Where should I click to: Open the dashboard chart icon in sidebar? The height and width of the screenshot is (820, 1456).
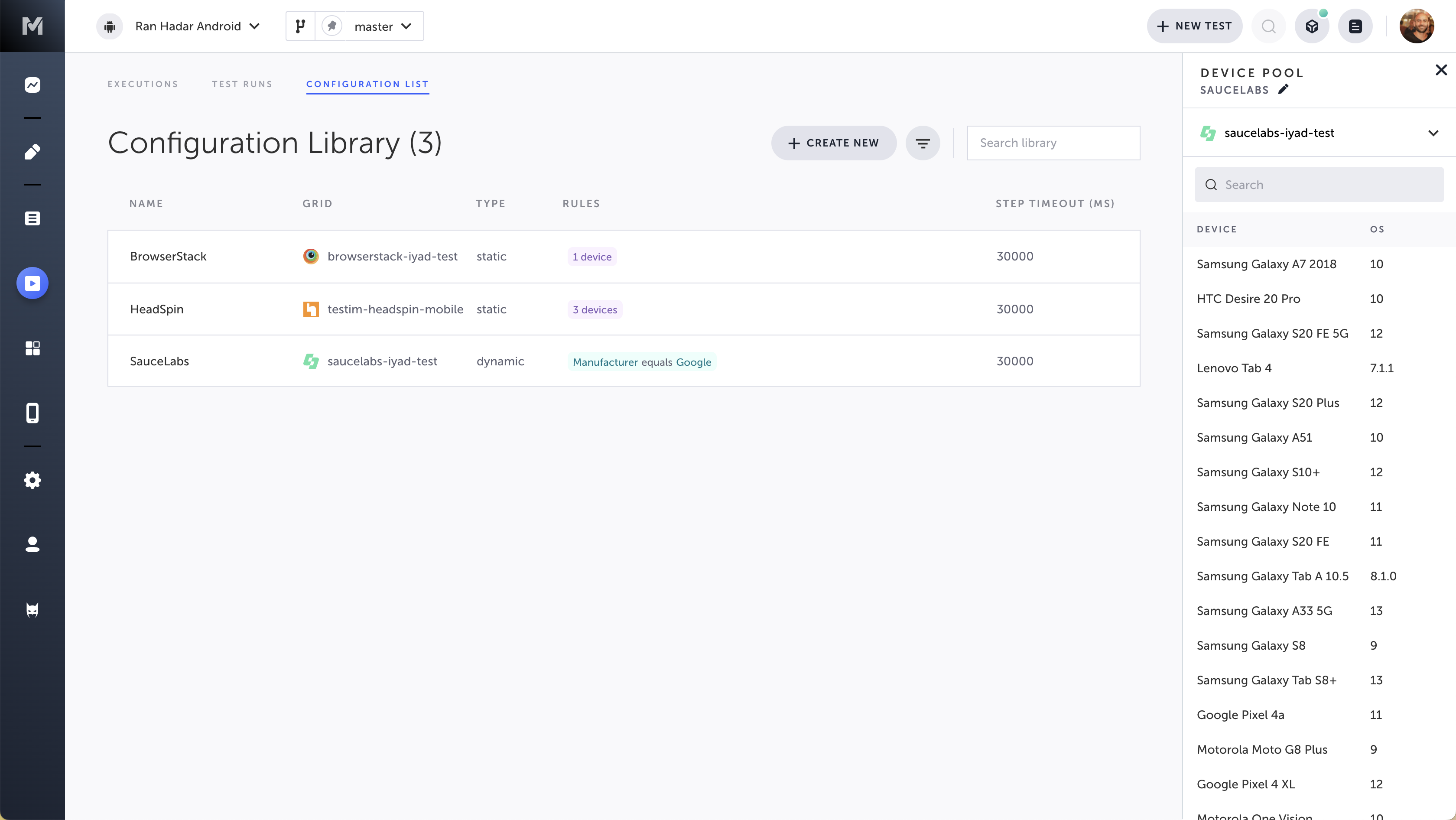click(32, 85)
